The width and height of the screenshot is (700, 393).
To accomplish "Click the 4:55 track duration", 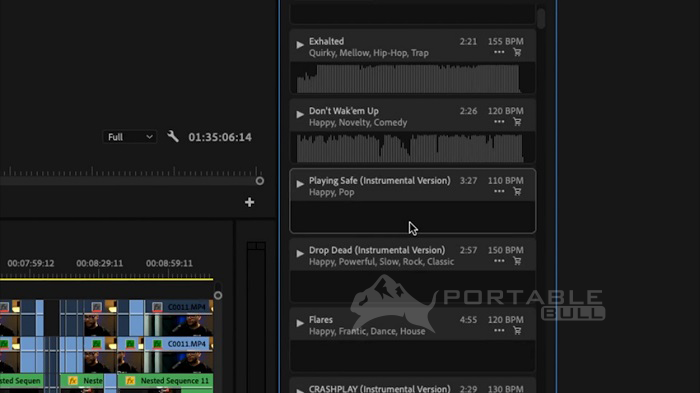I will tap(468, 320).
